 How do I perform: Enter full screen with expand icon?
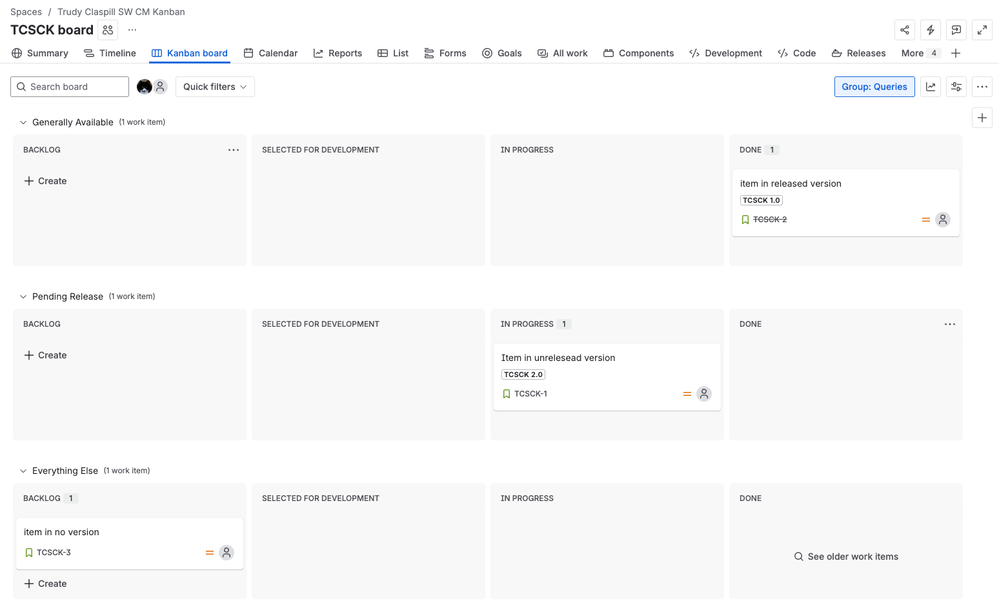point(982,30)
